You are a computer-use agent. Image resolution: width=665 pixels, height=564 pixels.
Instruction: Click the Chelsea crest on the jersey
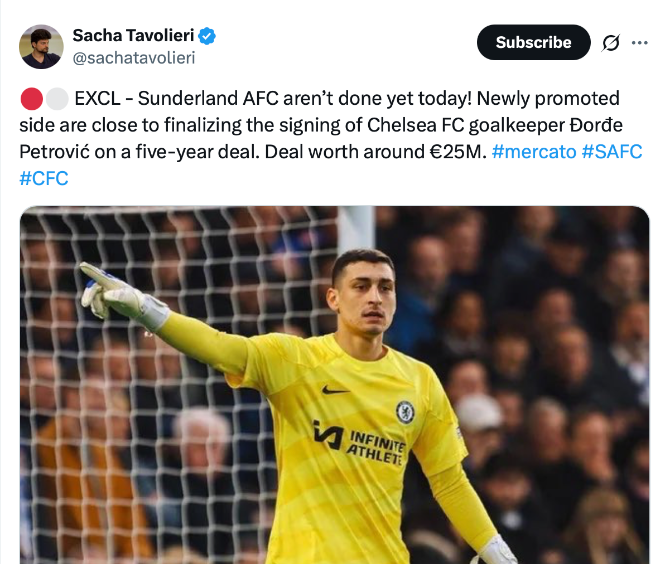405,411
